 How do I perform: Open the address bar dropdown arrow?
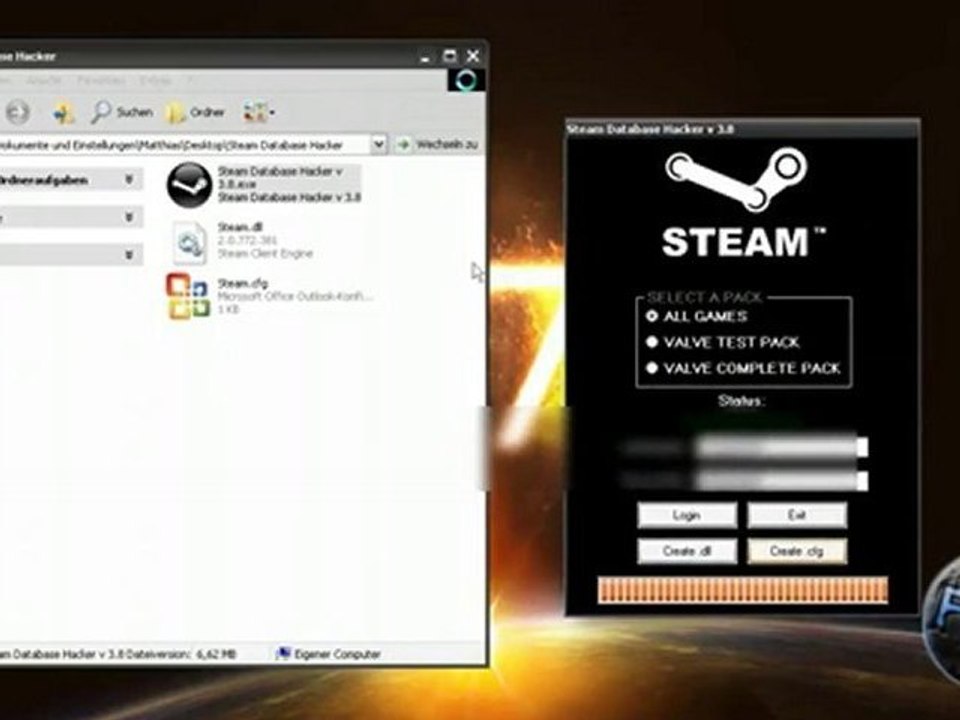coord(378,144)
